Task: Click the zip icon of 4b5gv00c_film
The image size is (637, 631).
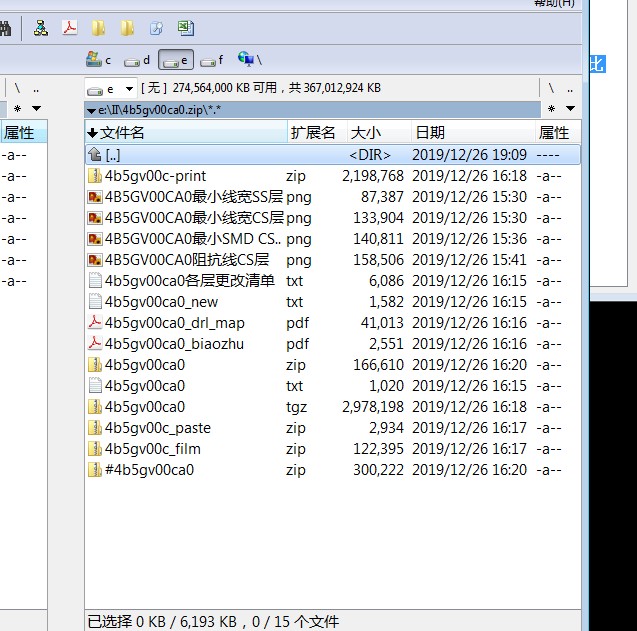Action: click(x=95, y=449)
